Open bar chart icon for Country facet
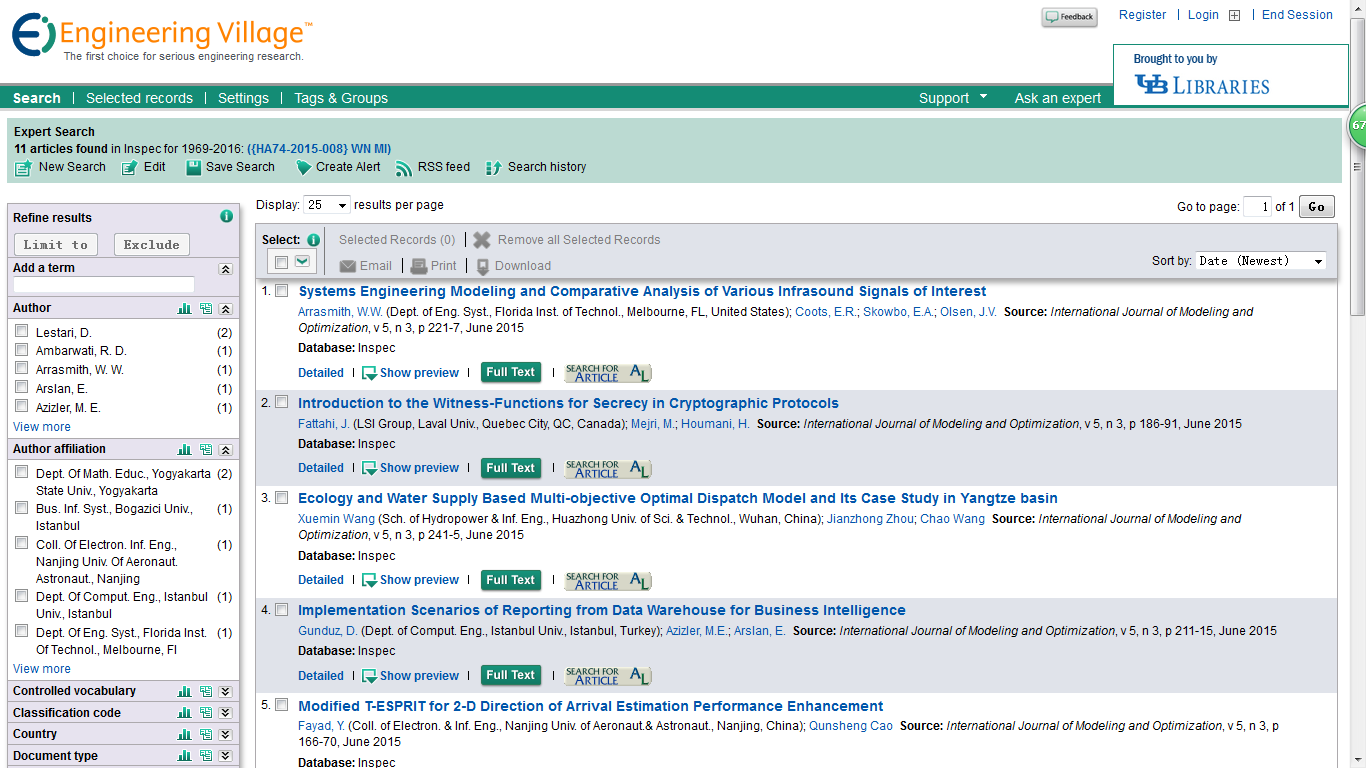This screenshot has width=1366, height=768. pyautogui.click(x=184, y=734)
